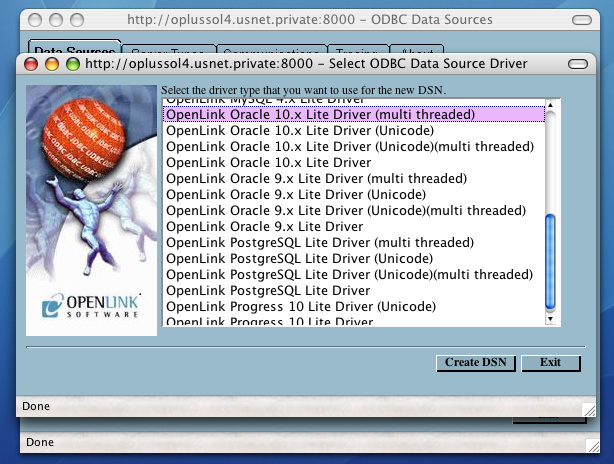Click the Create DSN button
The width and height of the screenshot is (614, 464).
476,363
